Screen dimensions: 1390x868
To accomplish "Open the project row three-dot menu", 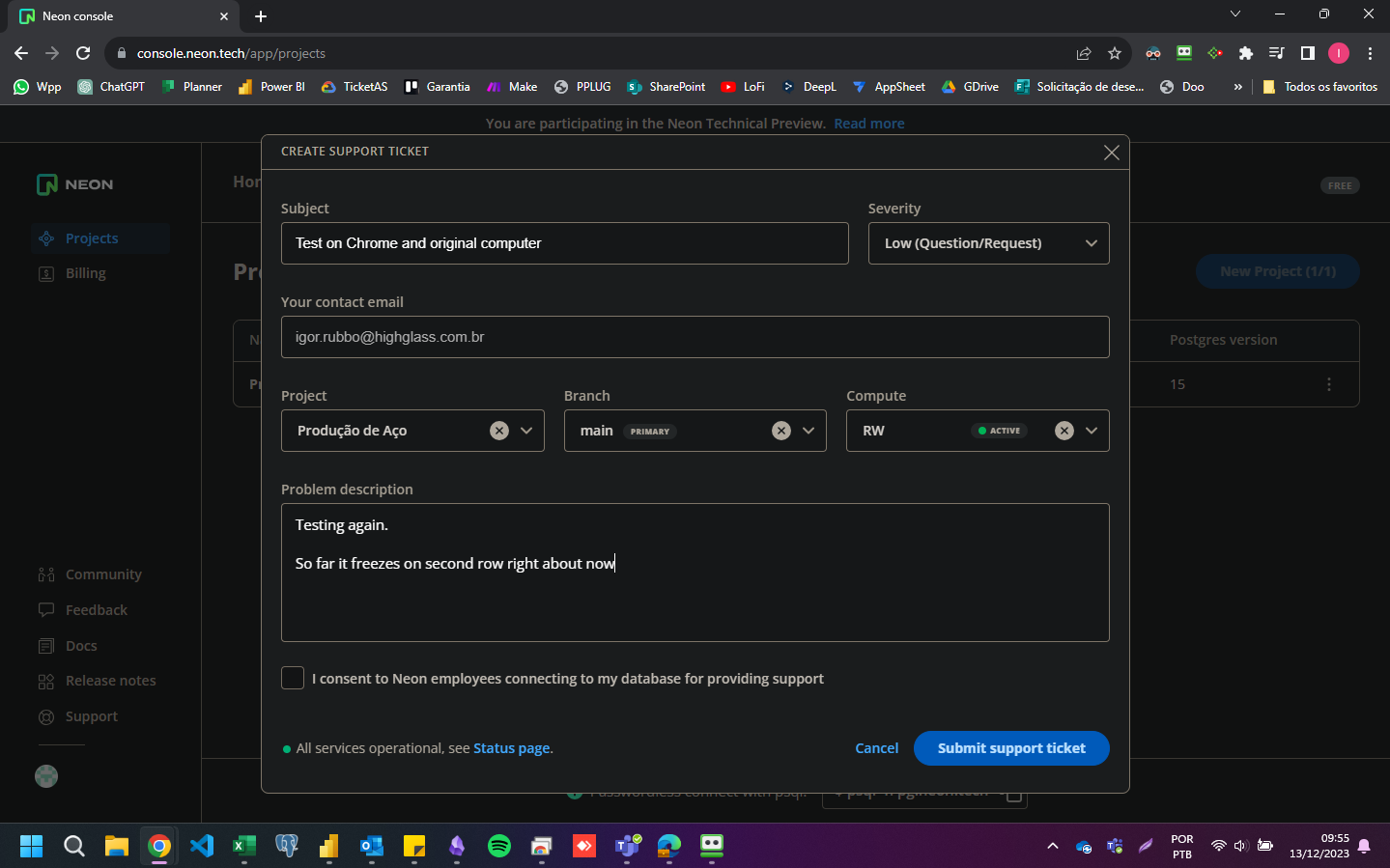I will (x=1329, y=384).
